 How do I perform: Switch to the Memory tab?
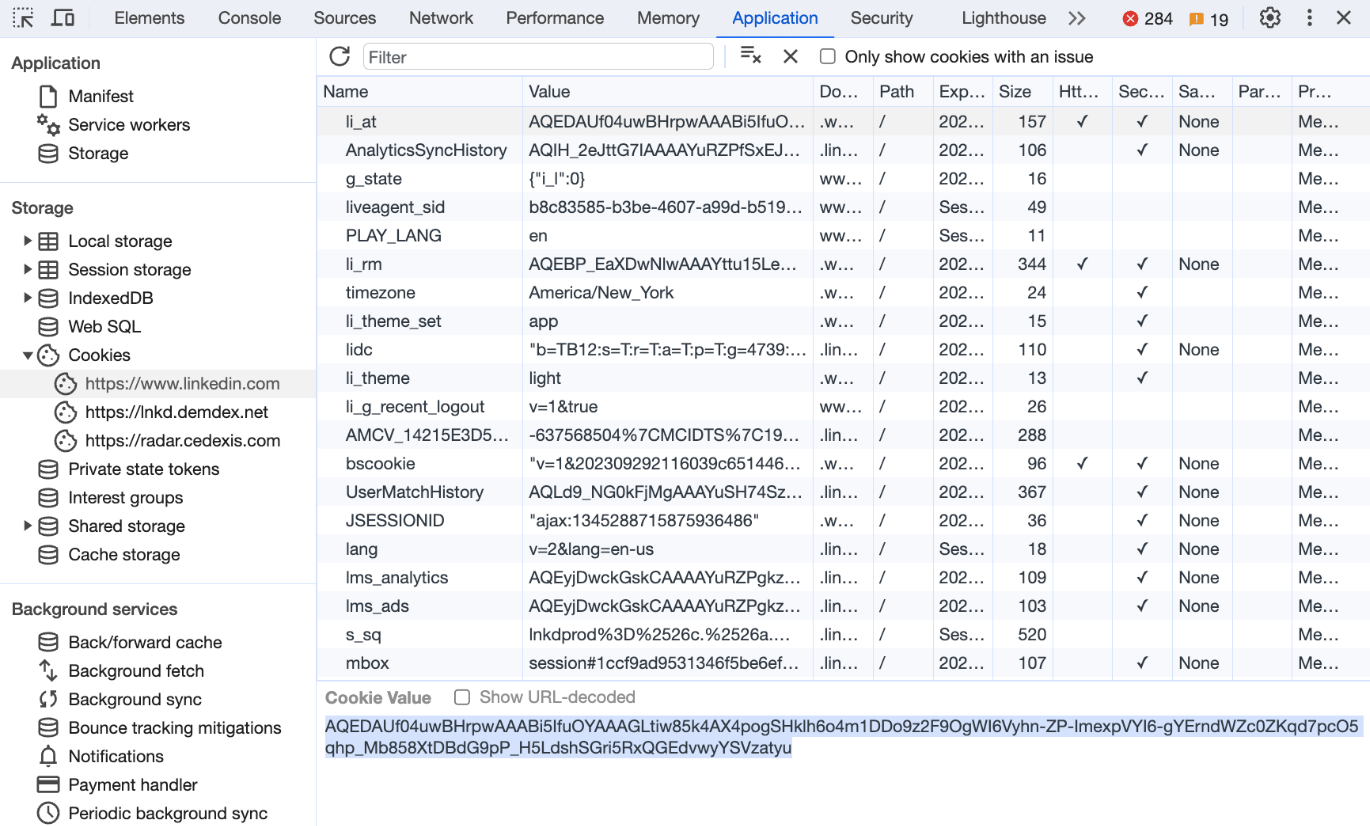(668, 18)
